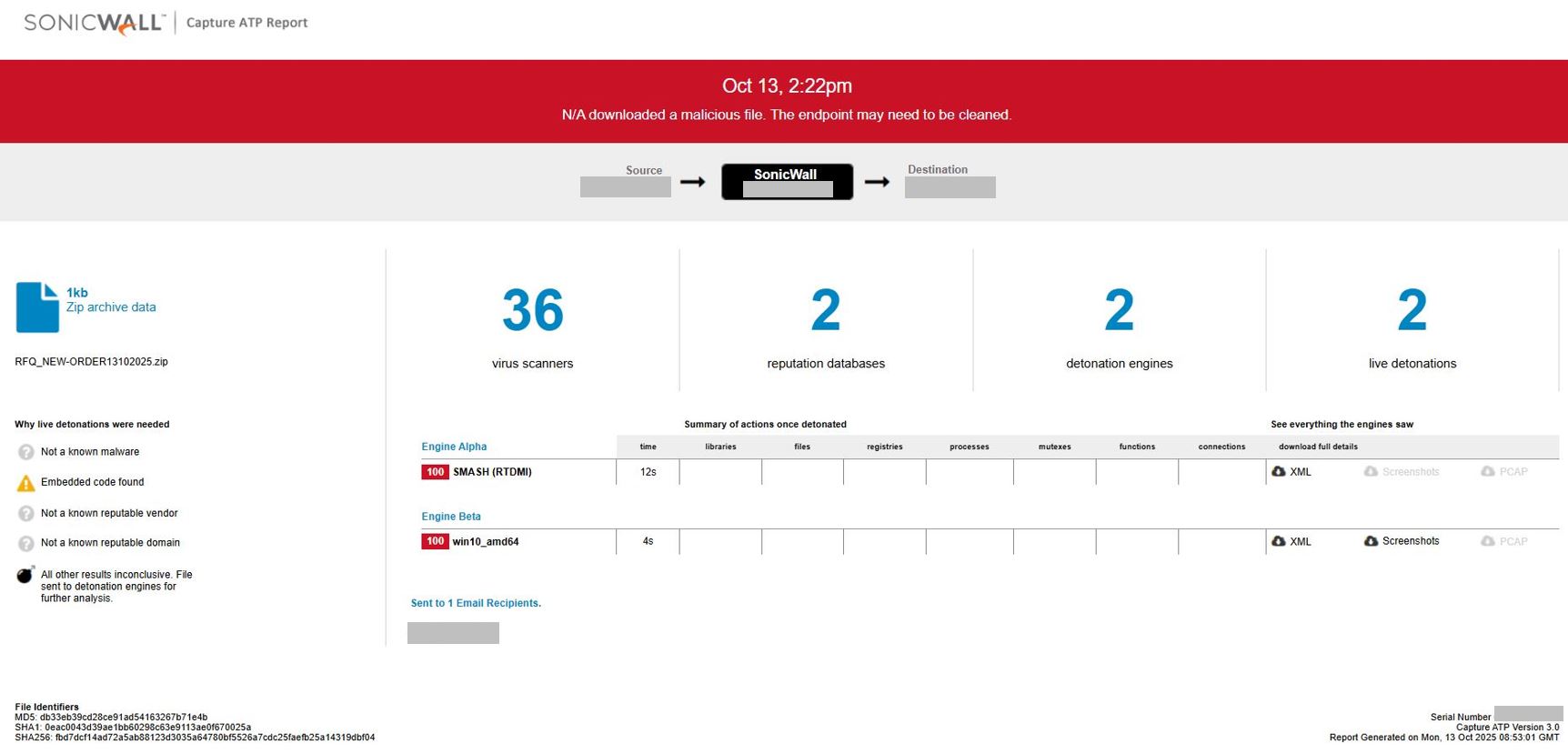The height and width of the screenshot is (754, 1568).
Task: Click the 12s time value for SMASH
Action: [648, 472]
